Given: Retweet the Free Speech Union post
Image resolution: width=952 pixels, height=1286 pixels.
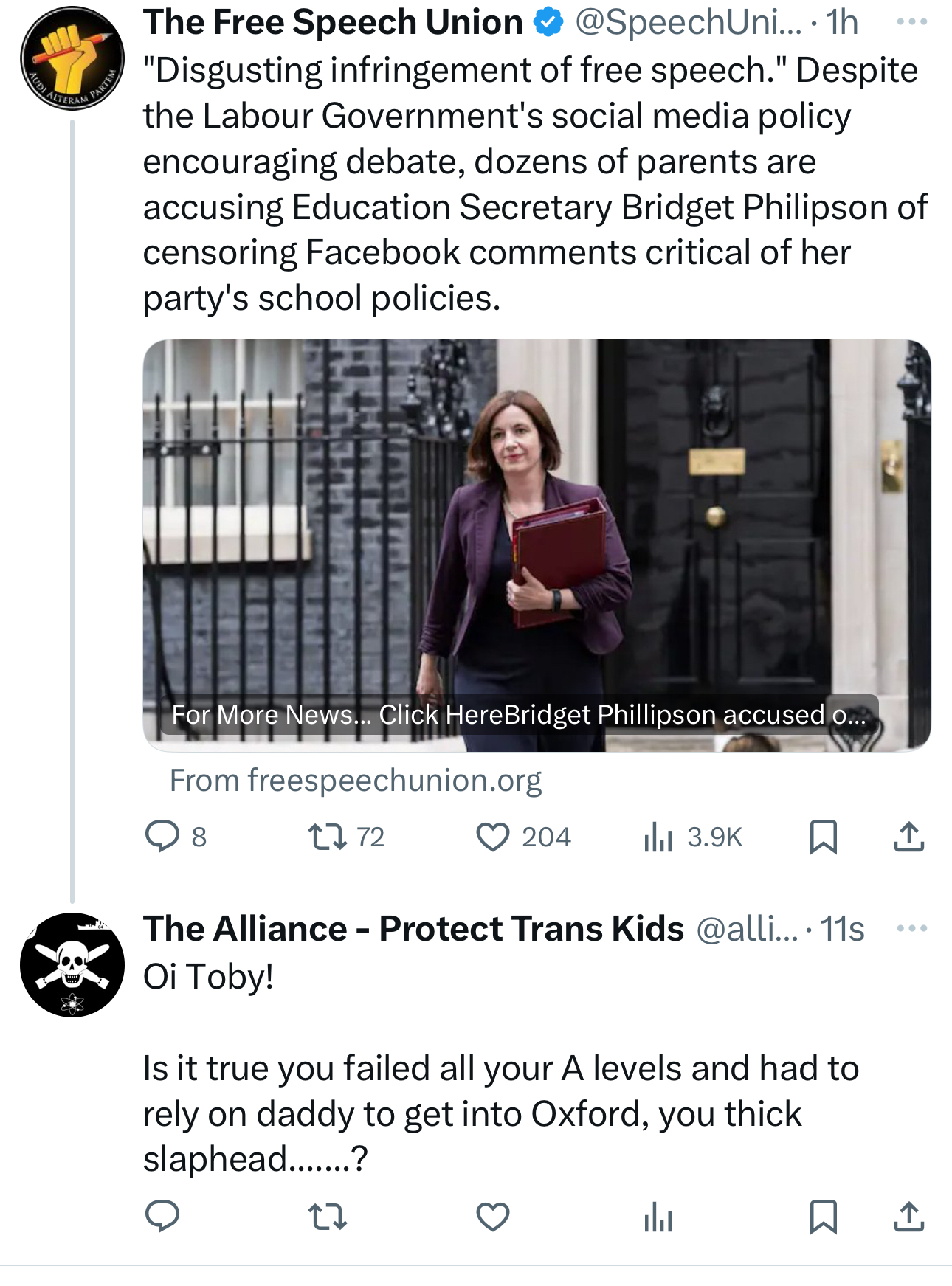Looking at the screenshot, I should click(x=328, y=837).
